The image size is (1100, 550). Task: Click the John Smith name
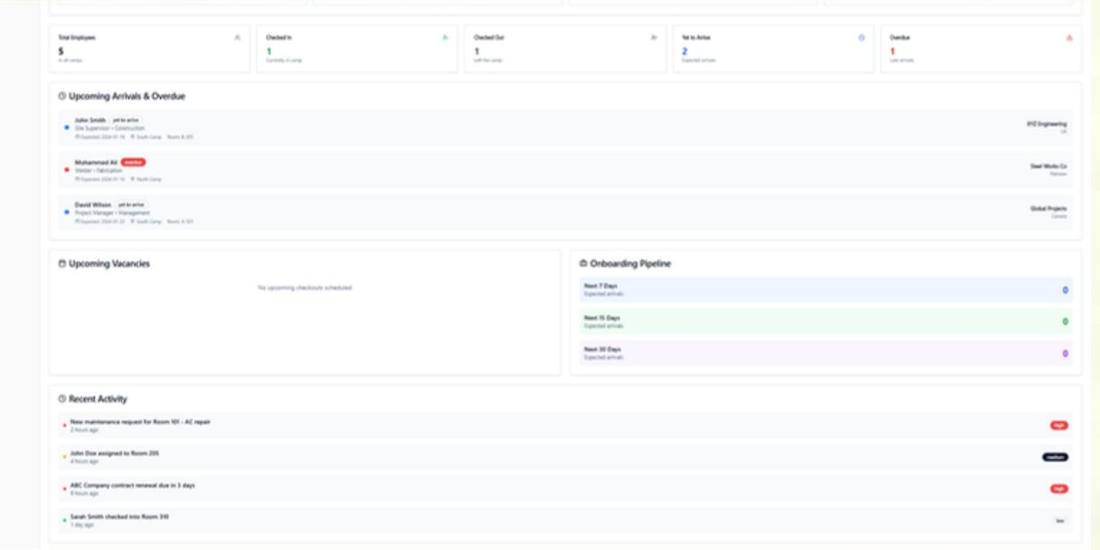tap(90, 120)
